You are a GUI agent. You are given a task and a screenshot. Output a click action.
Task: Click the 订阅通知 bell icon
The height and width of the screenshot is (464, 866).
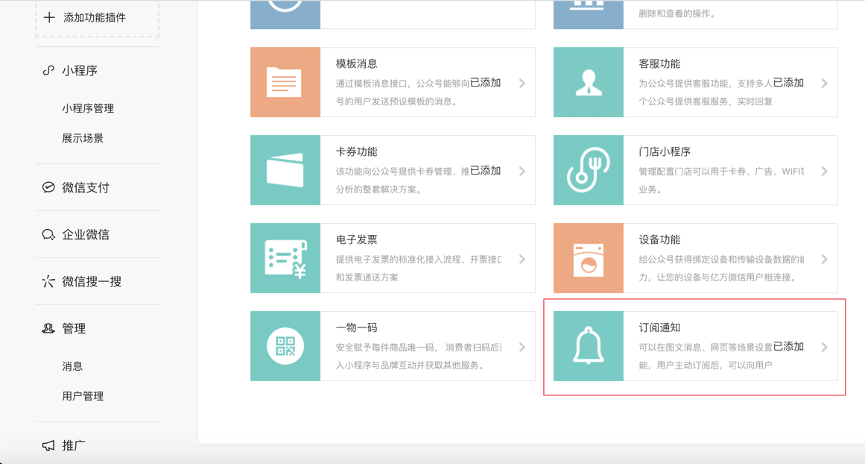coord(589,346)
